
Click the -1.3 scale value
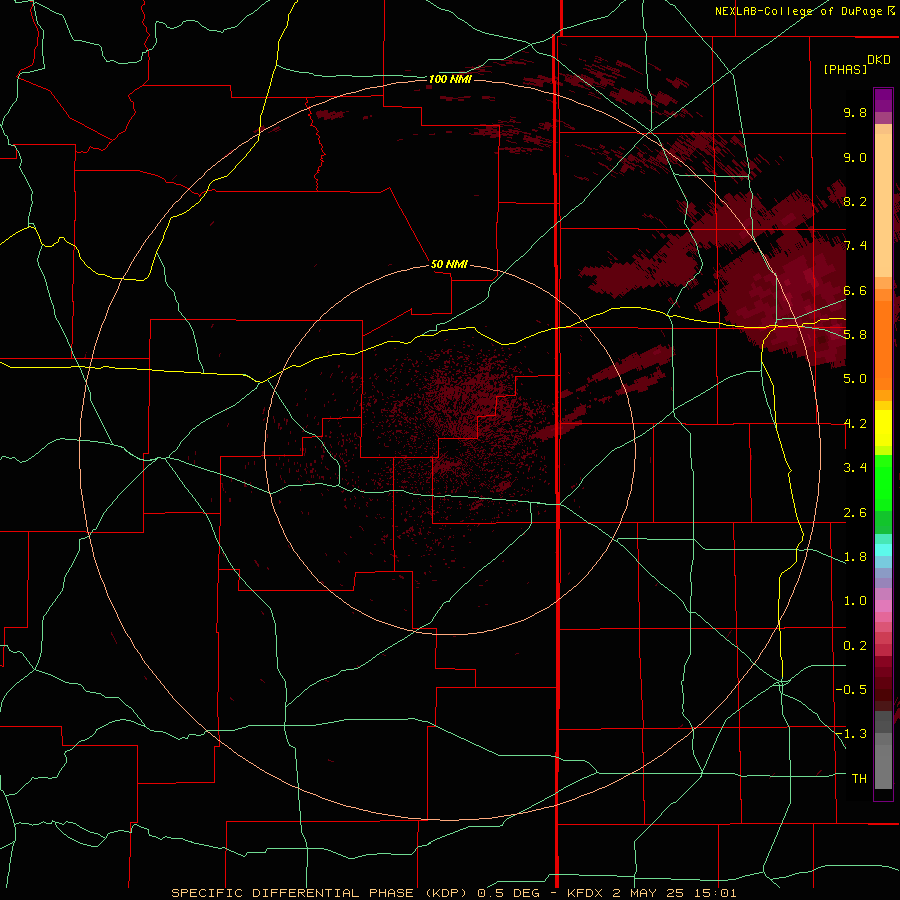pos(851,734)
